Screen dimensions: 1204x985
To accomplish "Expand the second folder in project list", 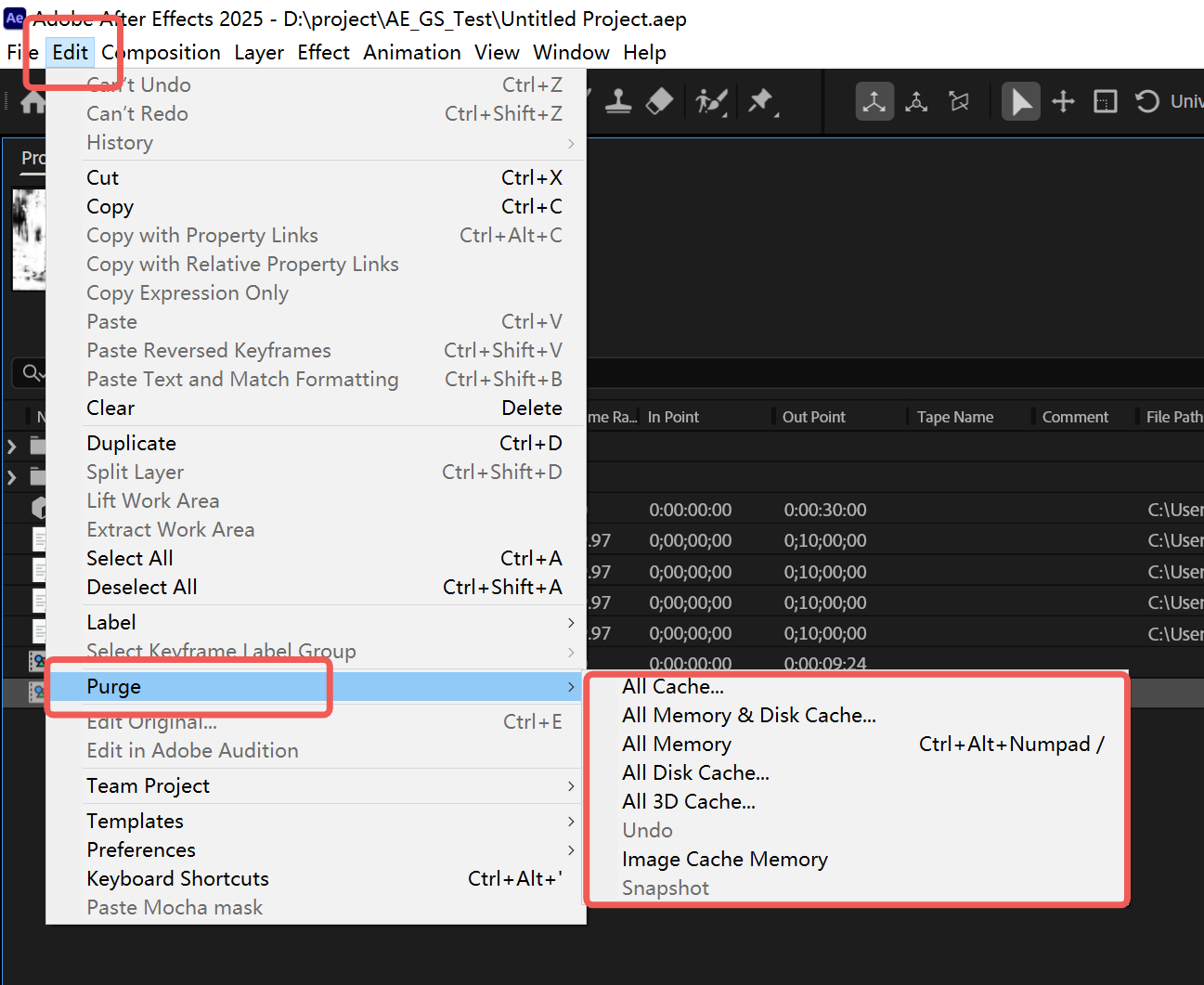I will [x=12, y=477].
